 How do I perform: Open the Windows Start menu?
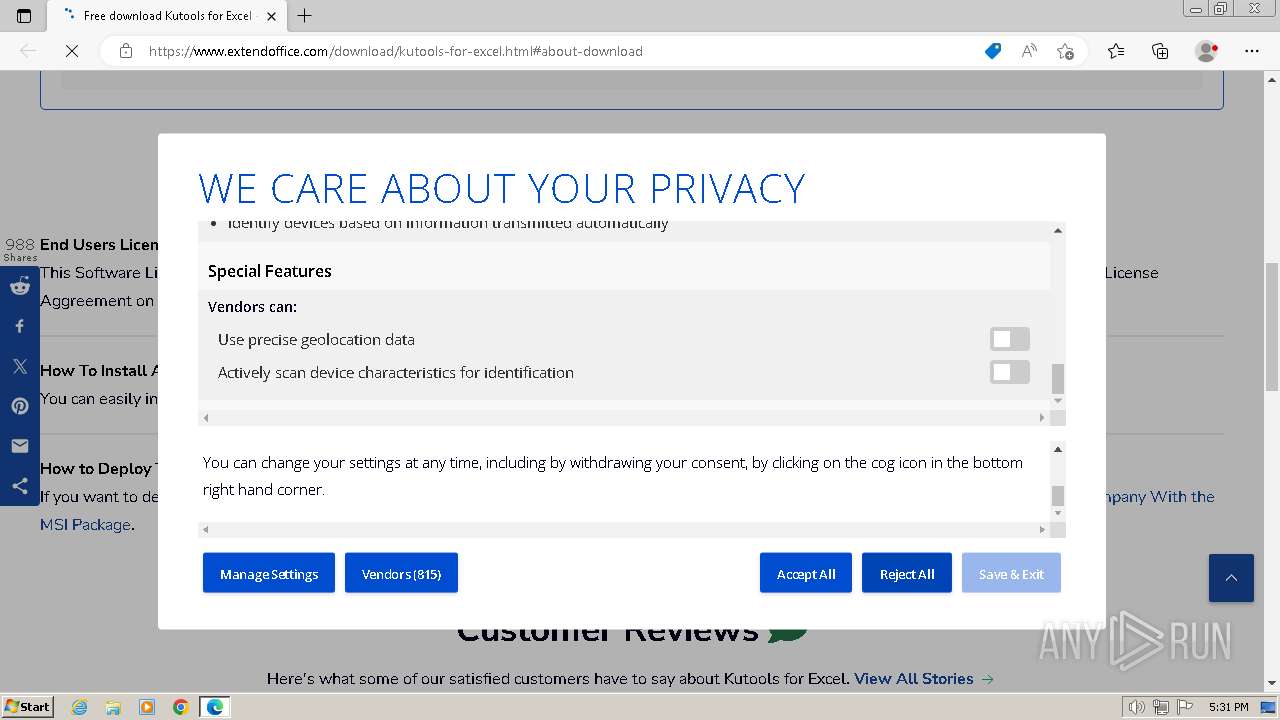[28, 706]
